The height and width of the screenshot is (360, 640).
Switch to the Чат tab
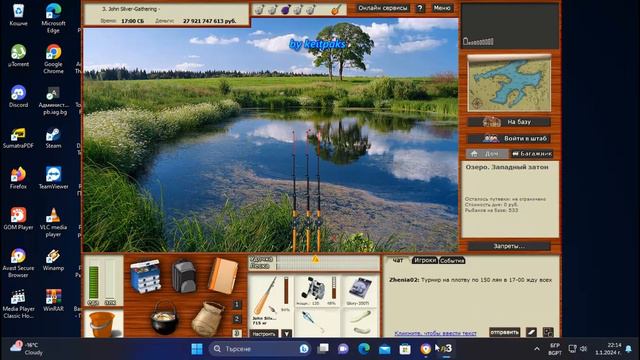pyautogui.click(x=398, y=260)
